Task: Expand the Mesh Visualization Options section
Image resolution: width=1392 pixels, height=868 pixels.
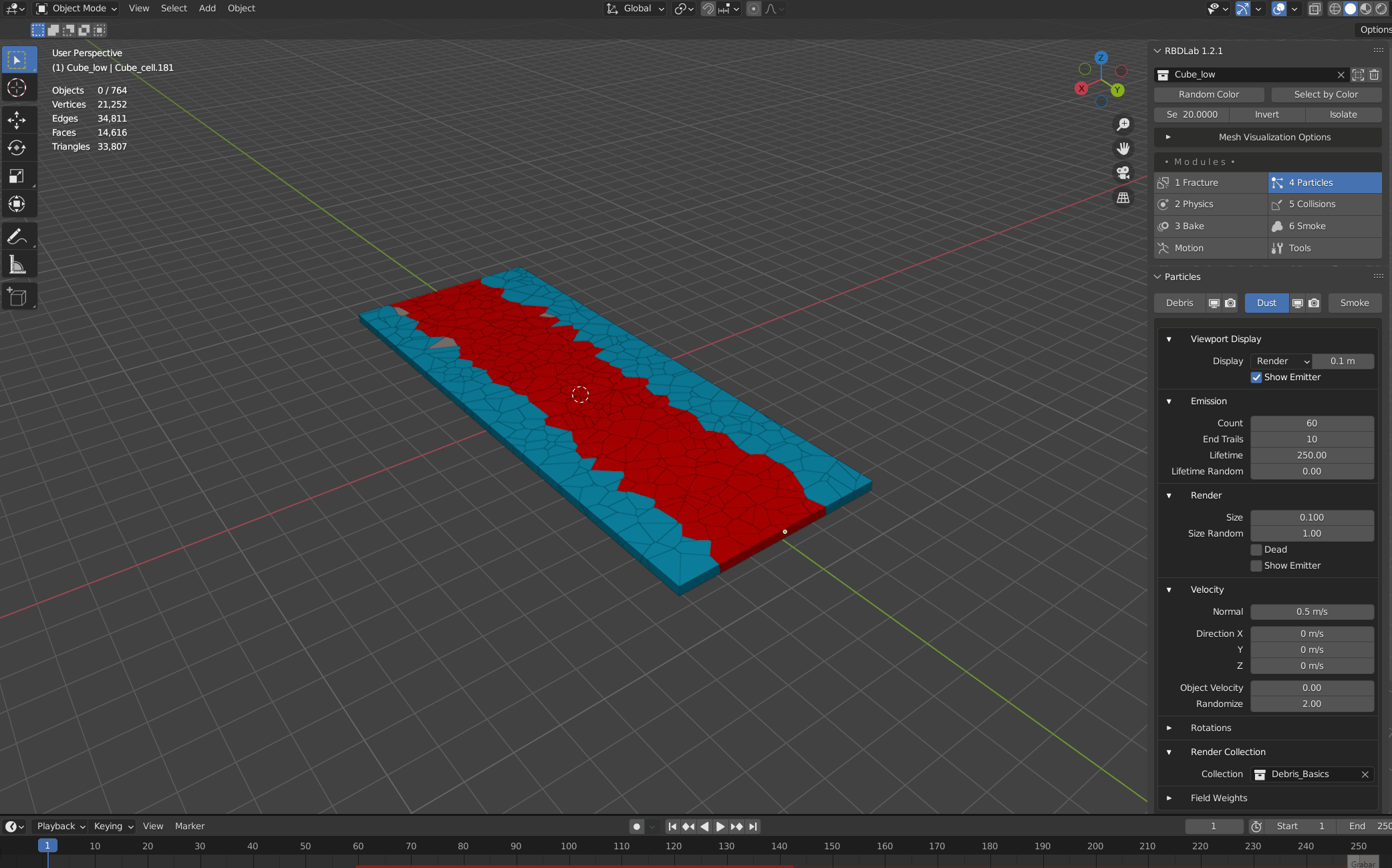Action: point(1167,137)
